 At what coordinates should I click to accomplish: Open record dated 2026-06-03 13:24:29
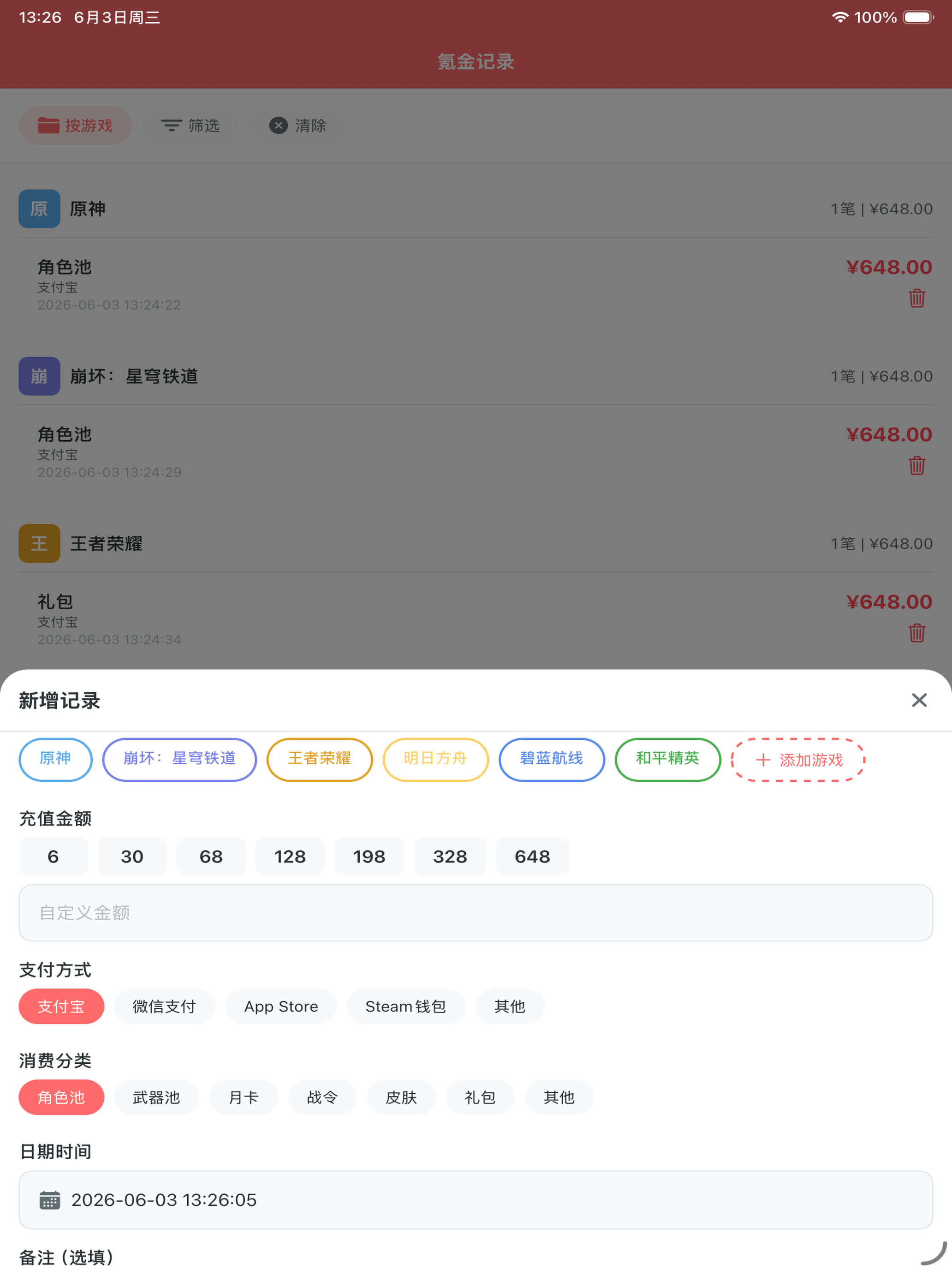tap(476, 452)
